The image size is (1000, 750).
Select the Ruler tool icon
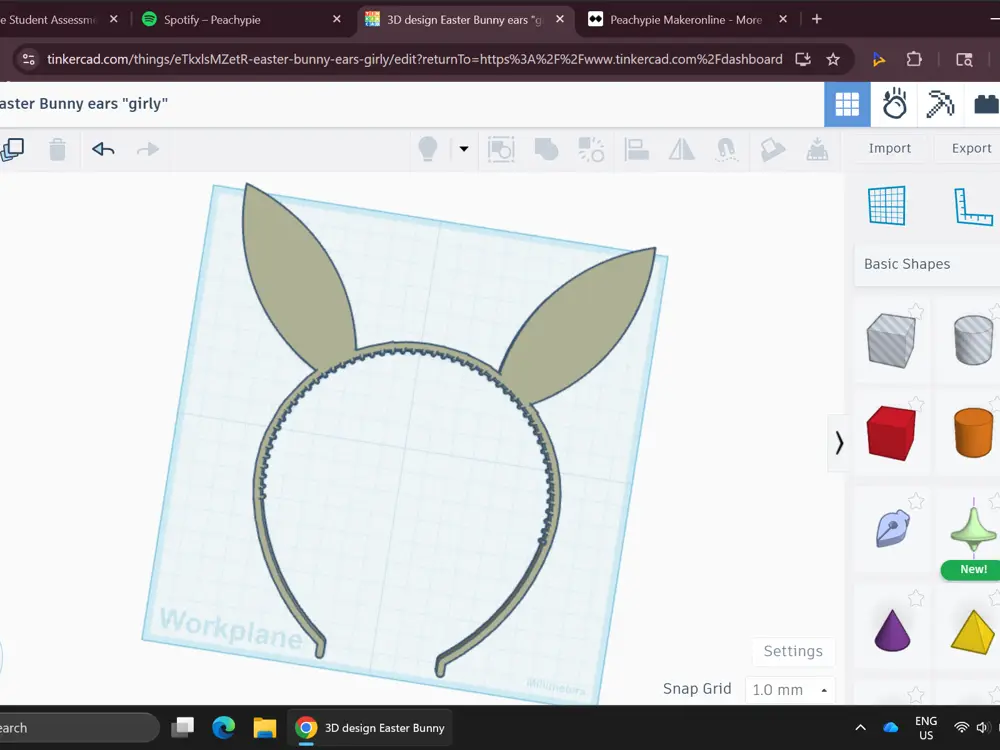tap(973, 207)
